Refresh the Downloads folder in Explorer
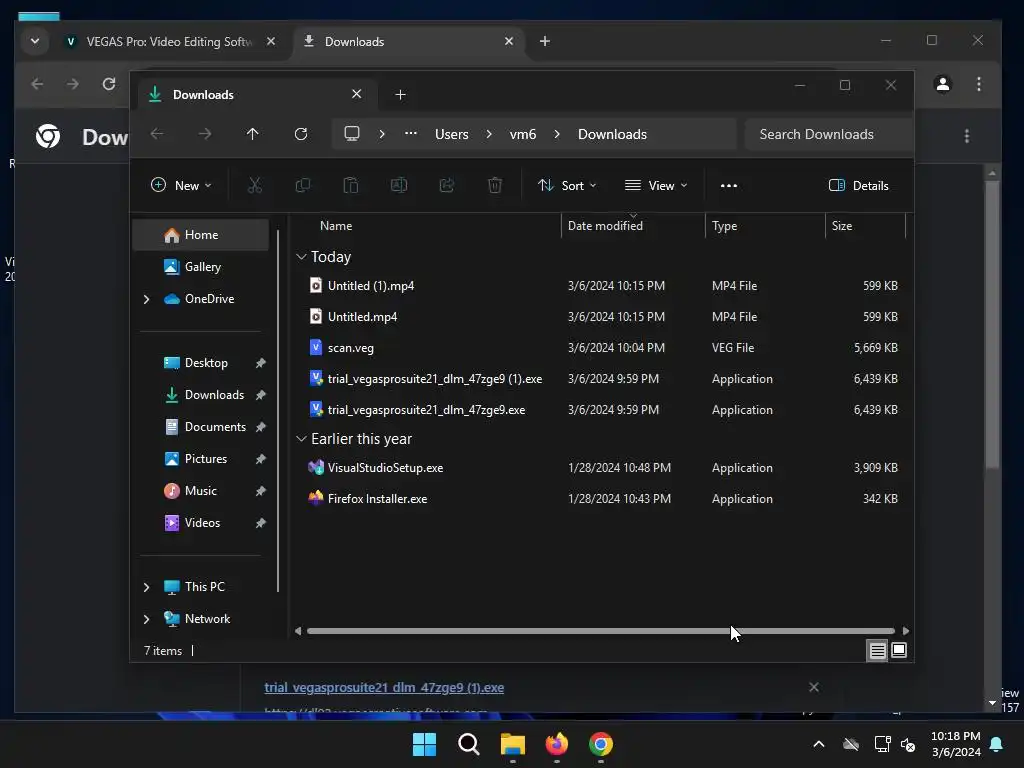This screenshot has height=768, width=1024. pos(301,134)
